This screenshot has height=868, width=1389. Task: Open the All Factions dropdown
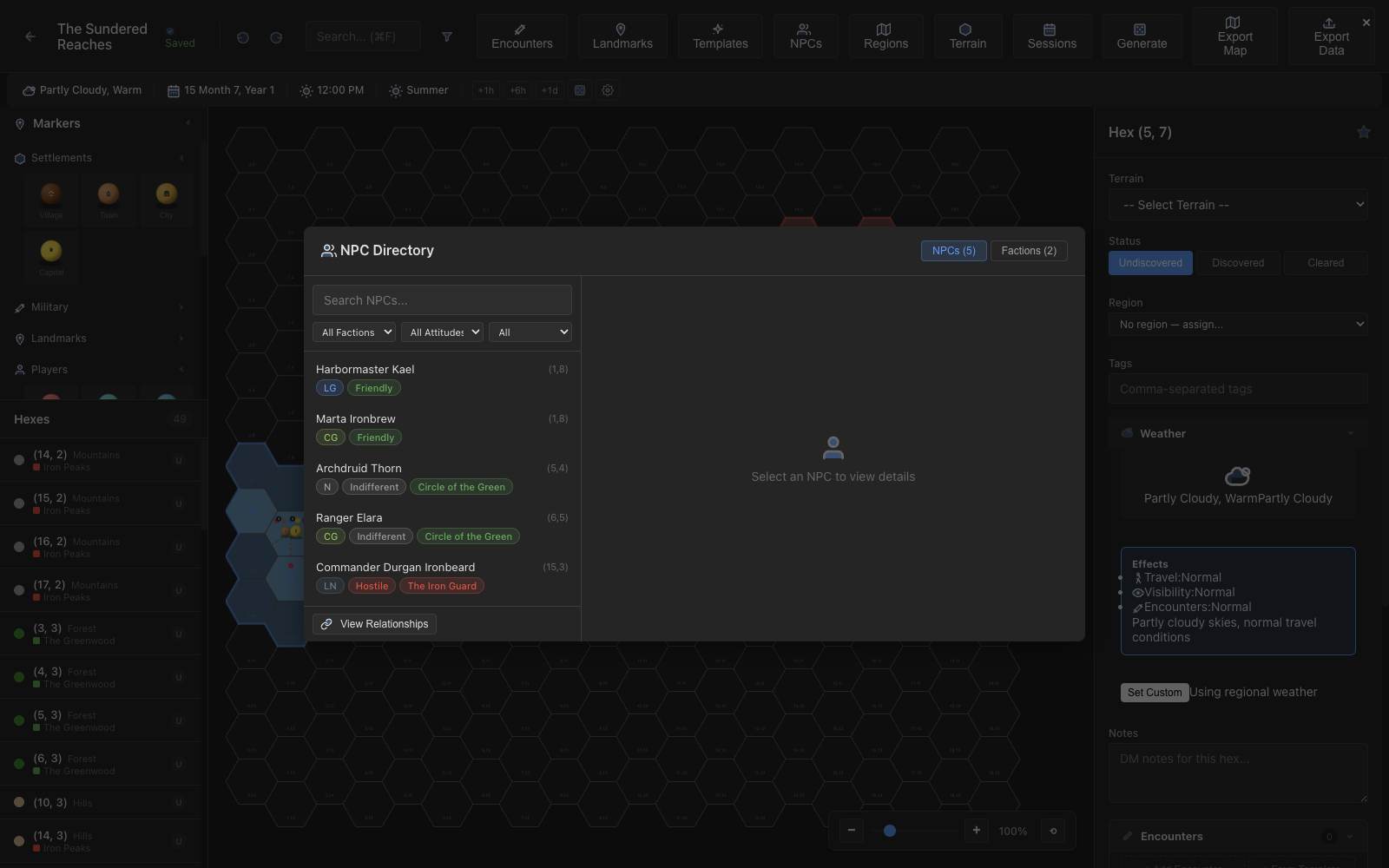[354, 332]
